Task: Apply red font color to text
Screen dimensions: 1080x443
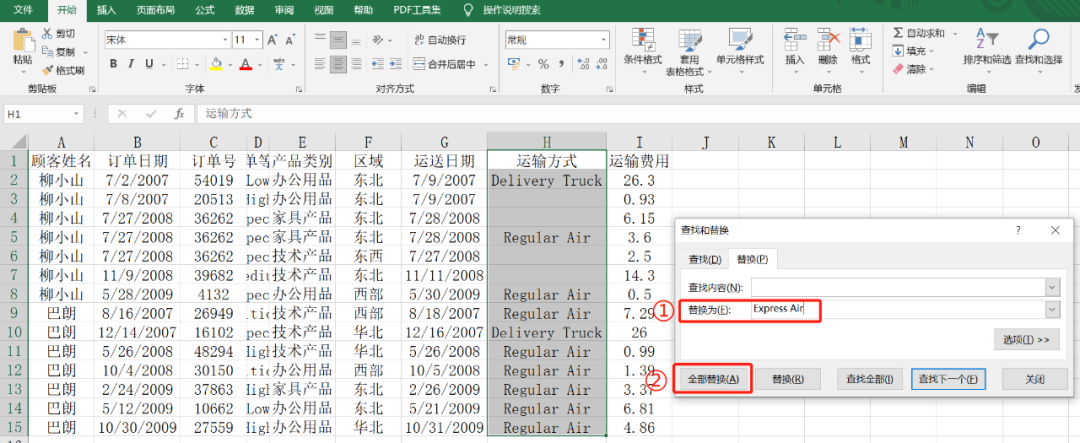Action: pos(245,64)
